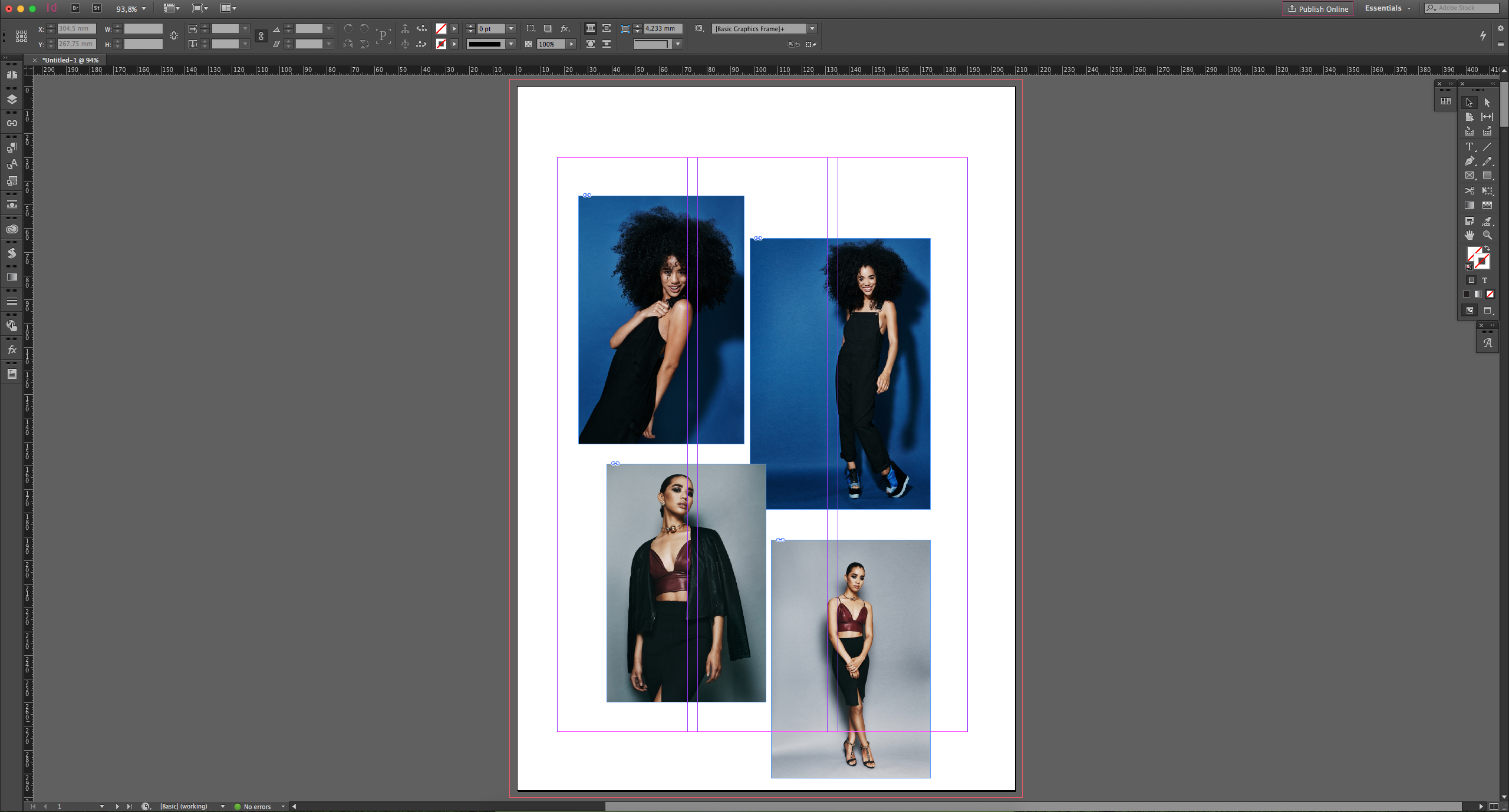Select the Pen tool
The width and height of the screenshot is (1509, 812).
(1469, 161)
